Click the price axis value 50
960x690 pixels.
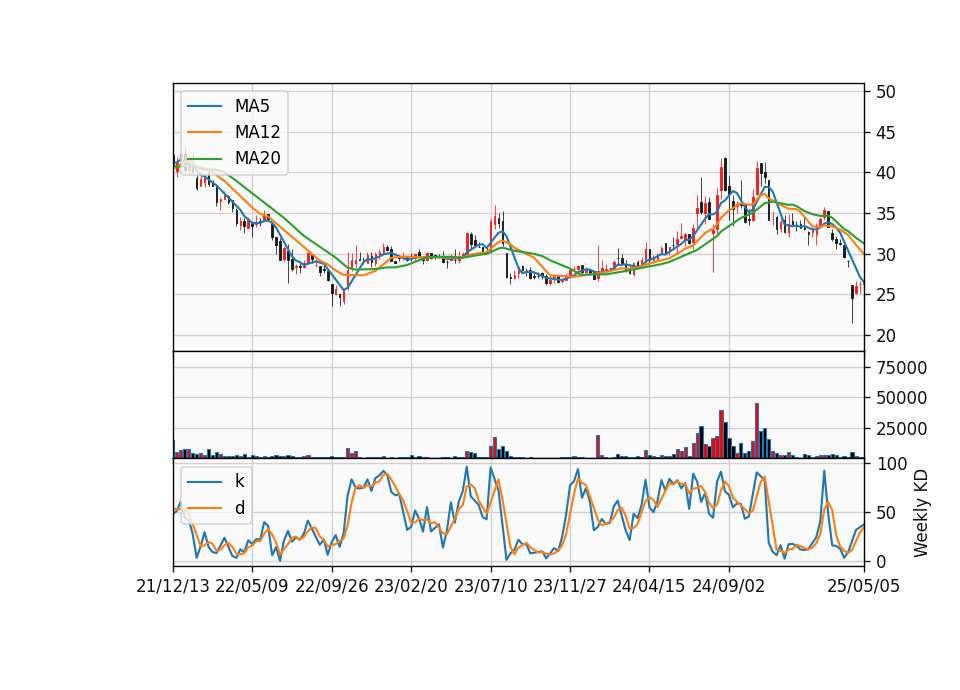(885, 92)
